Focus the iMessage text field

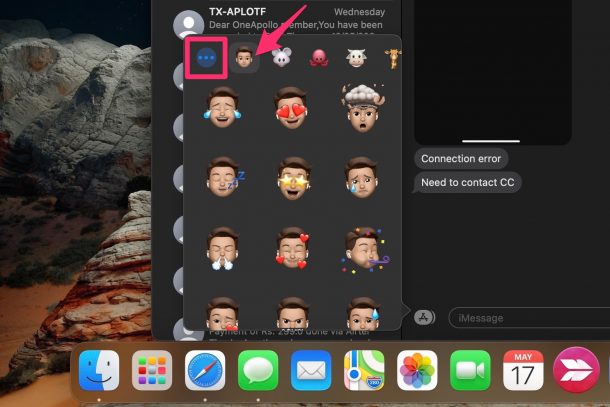tap(529, 318)
